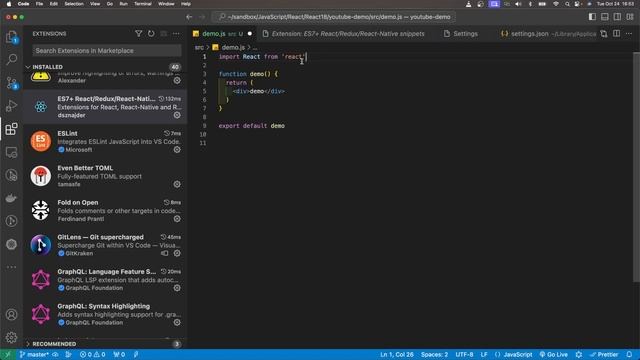Click errors and warnings count in status bar

click(93, 354)
